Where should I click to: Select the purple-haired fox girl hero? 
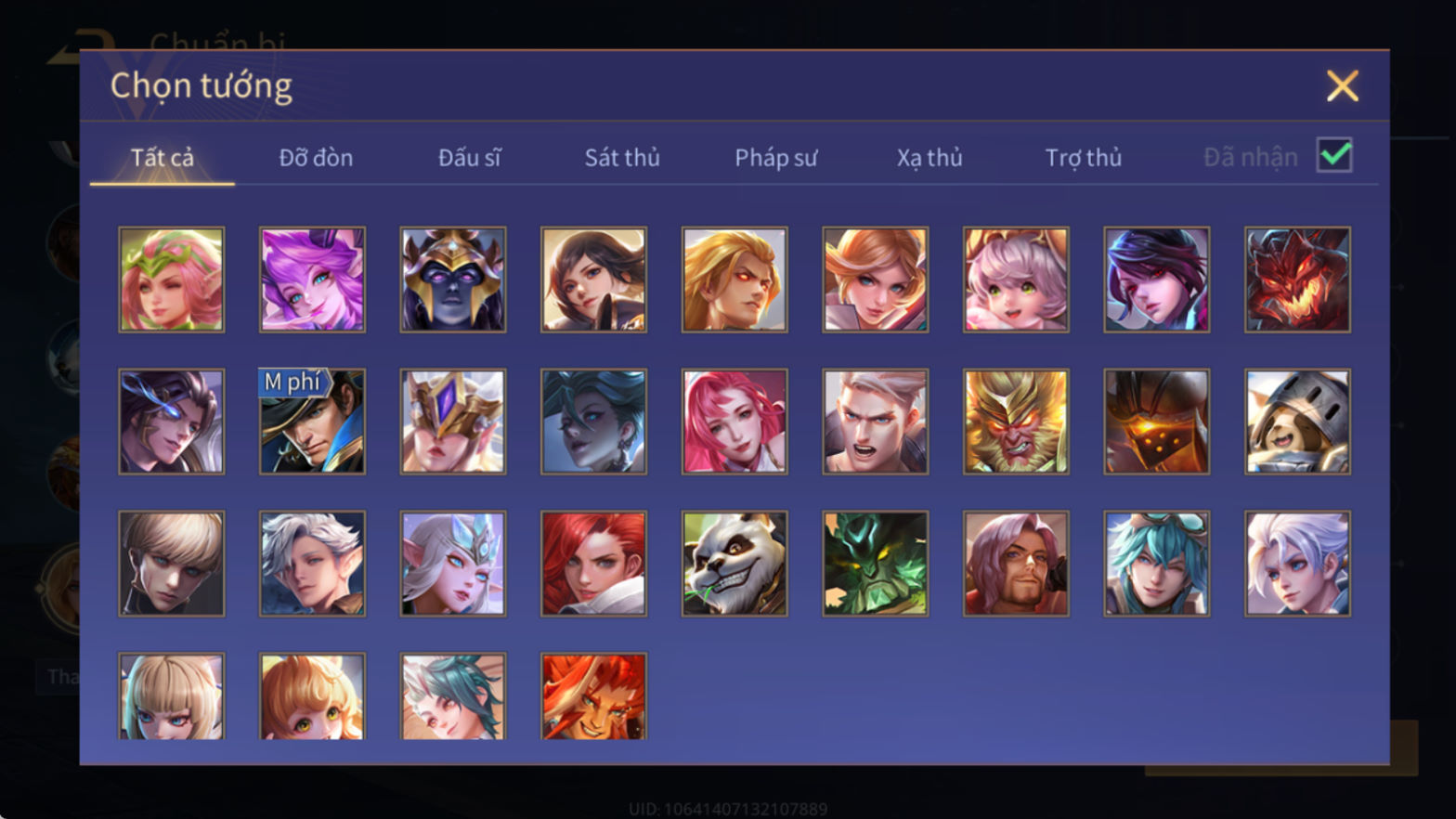pos(312,279)
